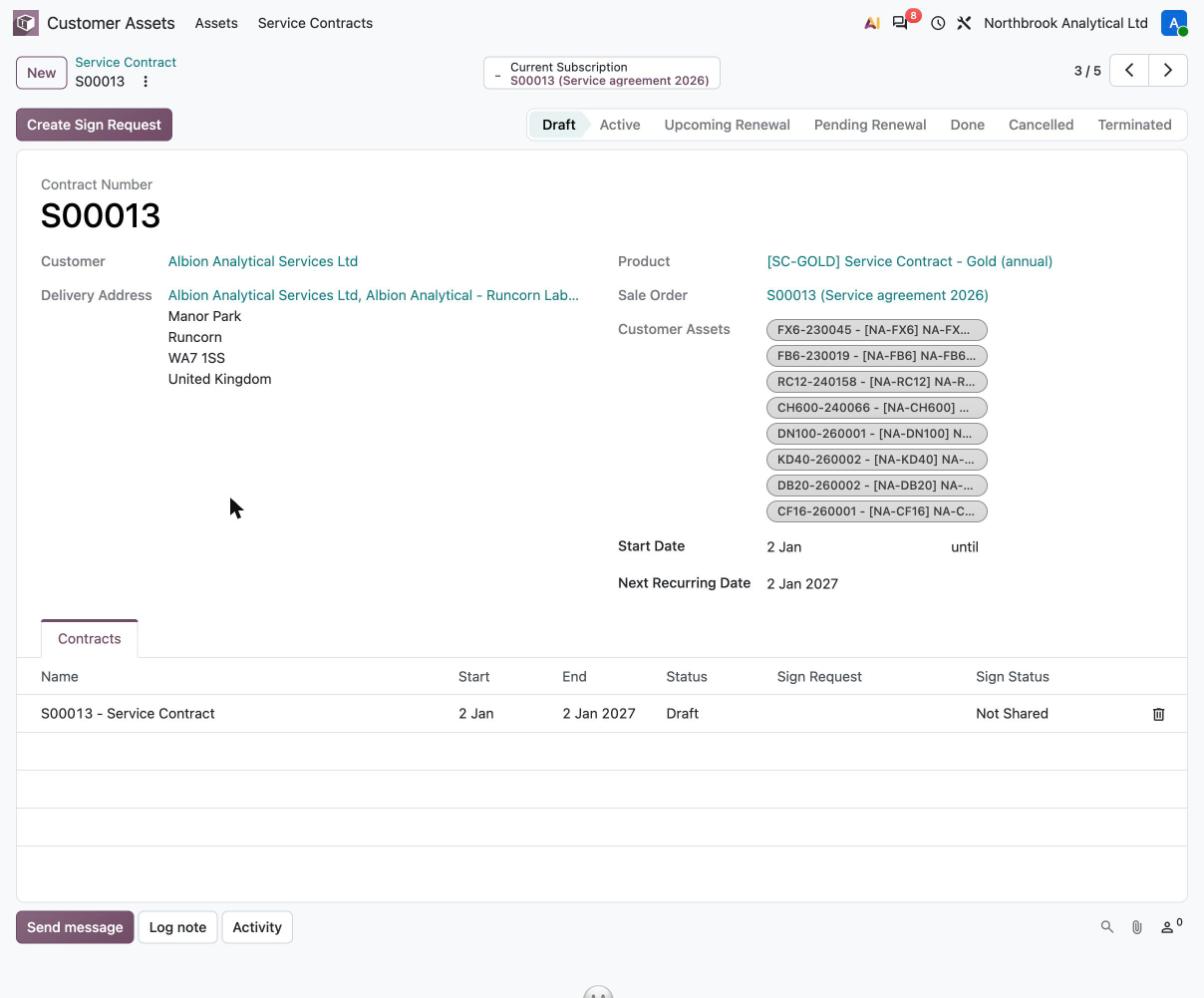Screen dimensions: 1204x998
Task: Click asset tag FX6-230045
Action: pos(876,330)
